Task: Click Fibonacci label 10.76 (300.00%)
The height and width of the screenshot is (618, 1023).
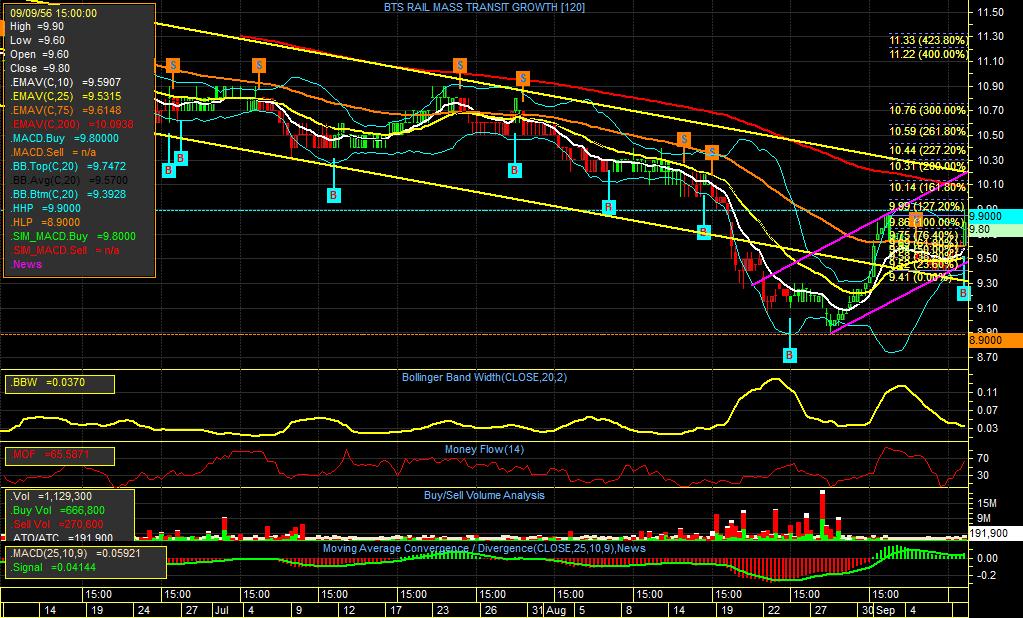Action: [928, 110]
